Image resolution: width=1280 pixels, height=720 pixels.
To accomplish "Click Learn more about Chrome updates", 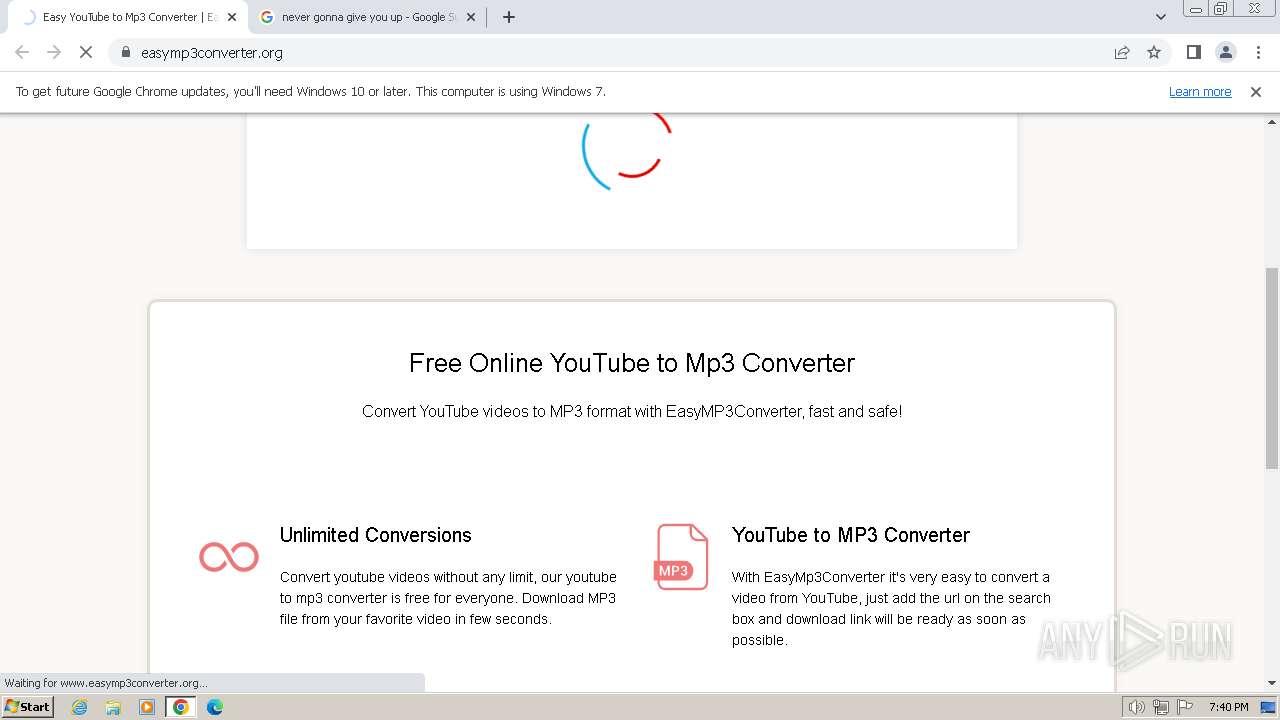I will coord(1200,92).
